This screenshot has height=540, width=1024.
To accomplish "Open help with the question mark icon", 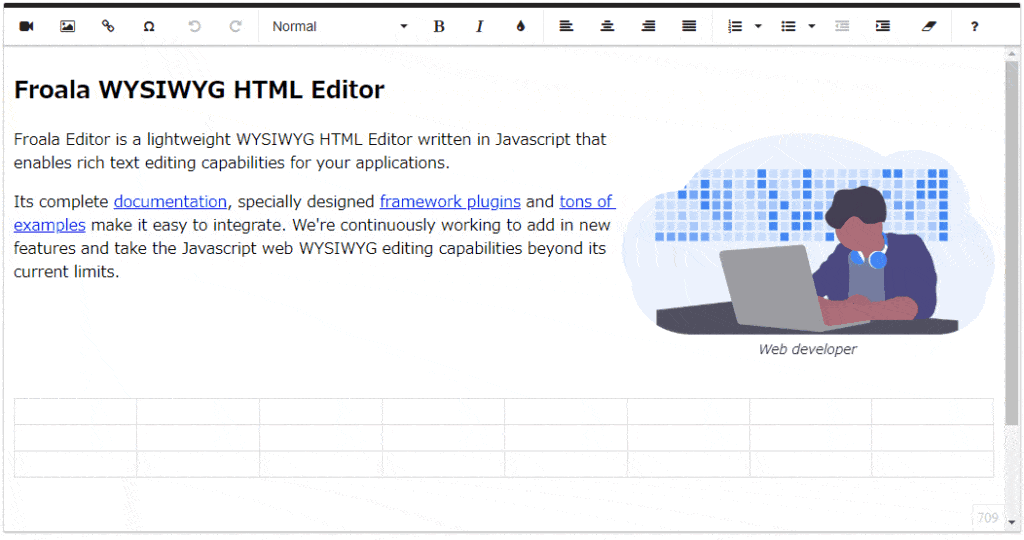I will click(974, 27).
